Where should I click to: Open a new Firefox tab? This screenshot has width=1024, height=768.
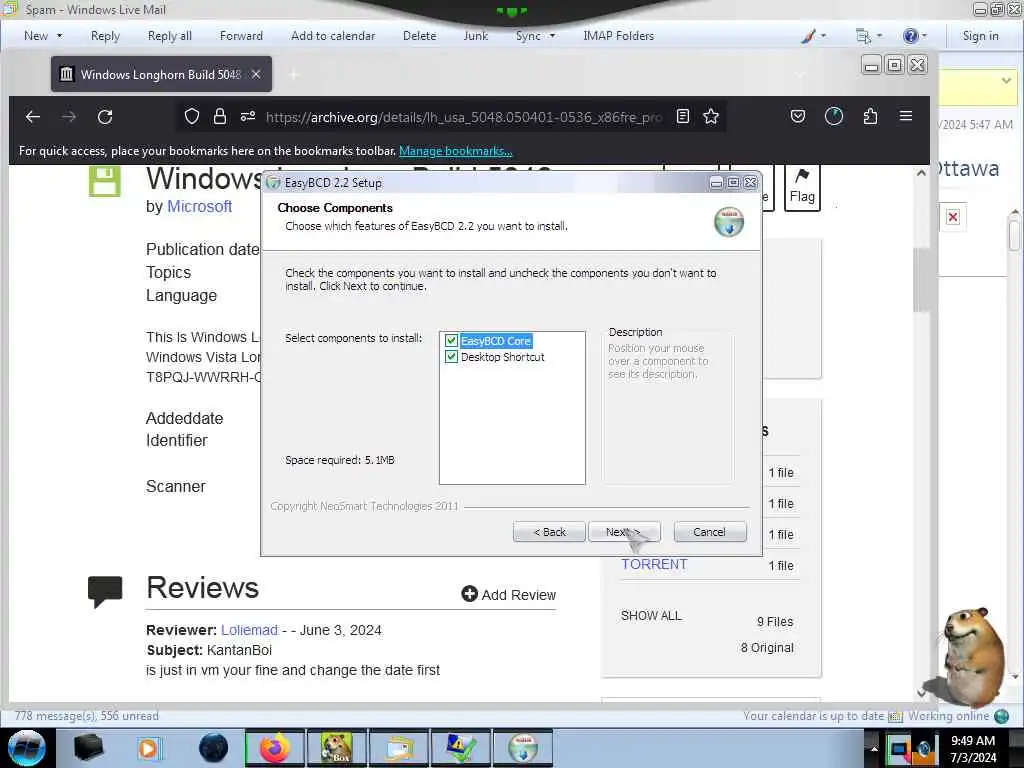click(x=294, y=74)
